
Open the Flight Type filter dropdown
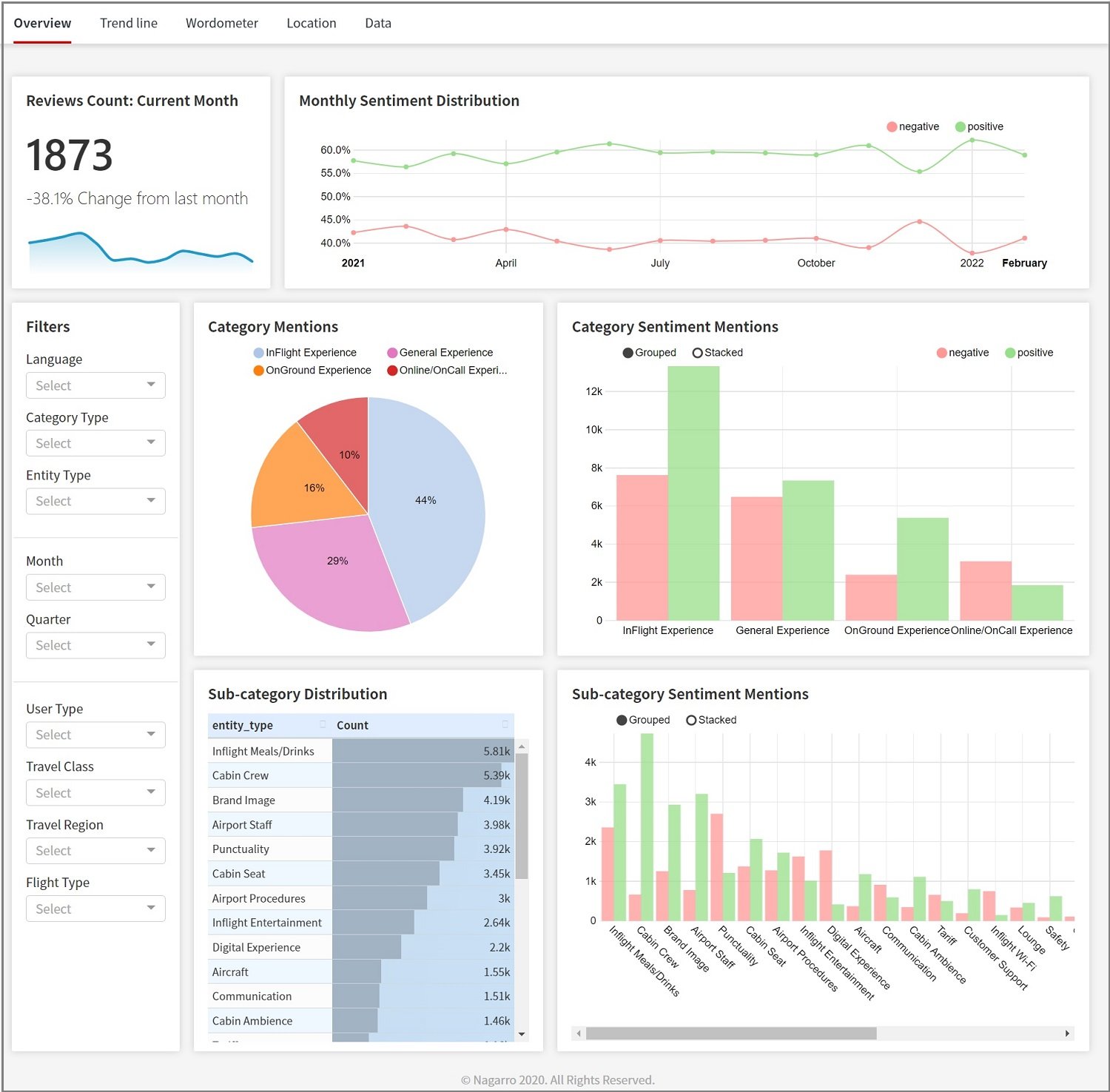tap(95, 909)
